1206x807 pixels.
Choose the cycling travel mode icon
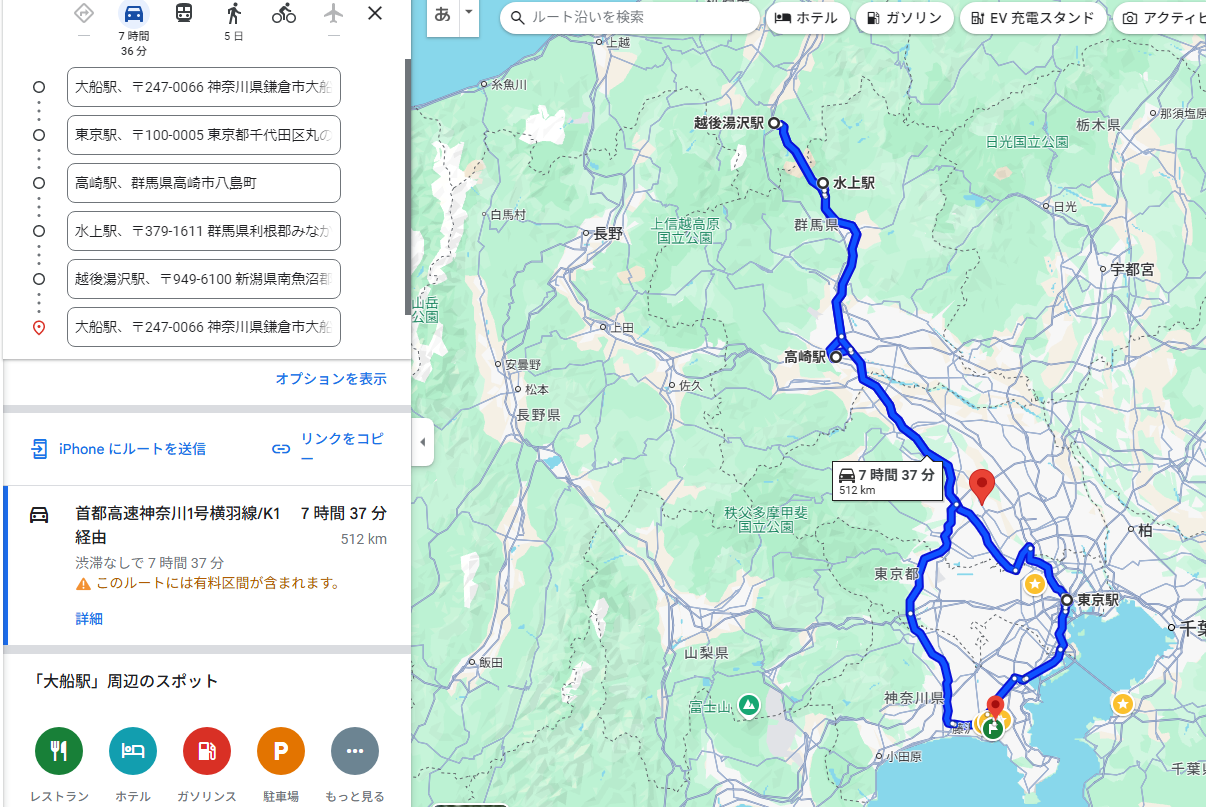click(284, 13)
